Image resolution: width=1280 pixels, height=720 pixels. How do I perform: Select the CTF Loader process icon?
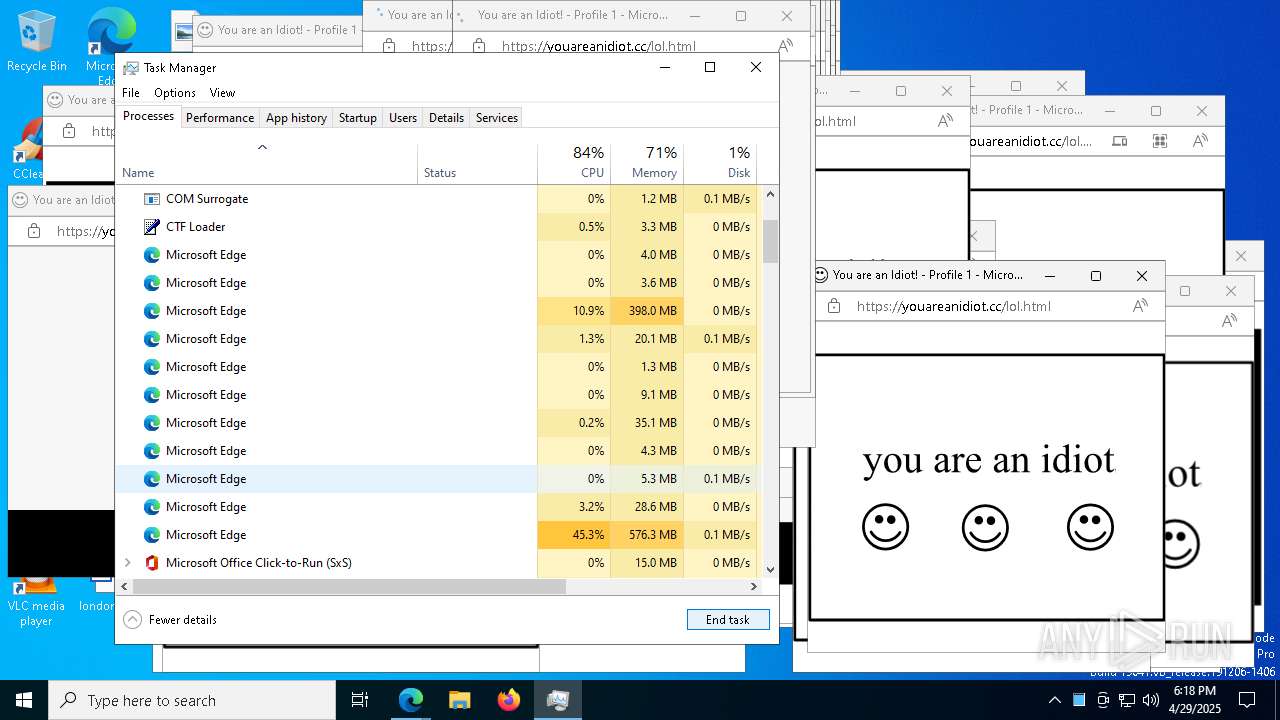coord(152,226)
